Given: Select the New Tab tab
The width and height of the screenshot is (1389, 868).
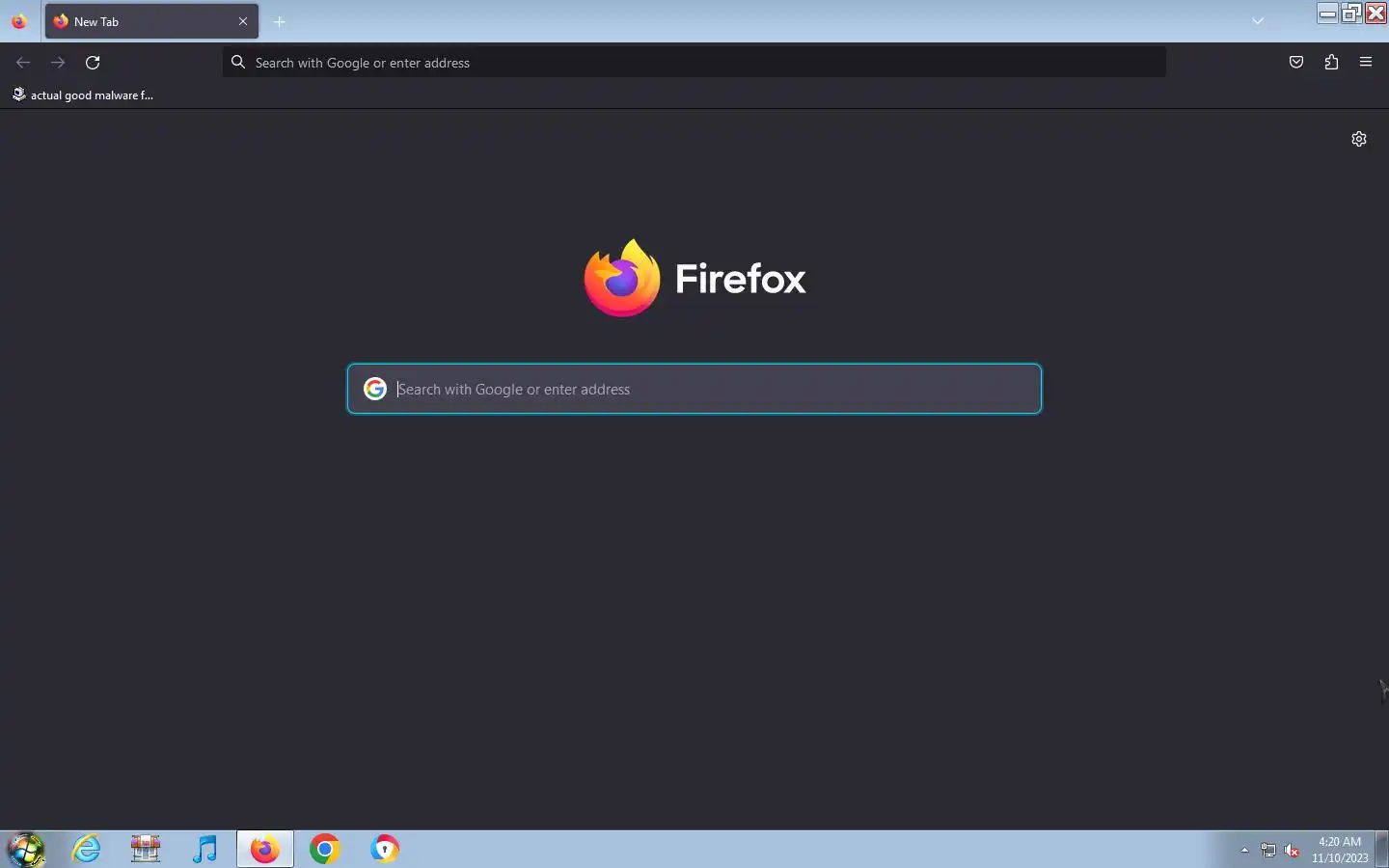Looking at the screenshot, I should [151, 21].
